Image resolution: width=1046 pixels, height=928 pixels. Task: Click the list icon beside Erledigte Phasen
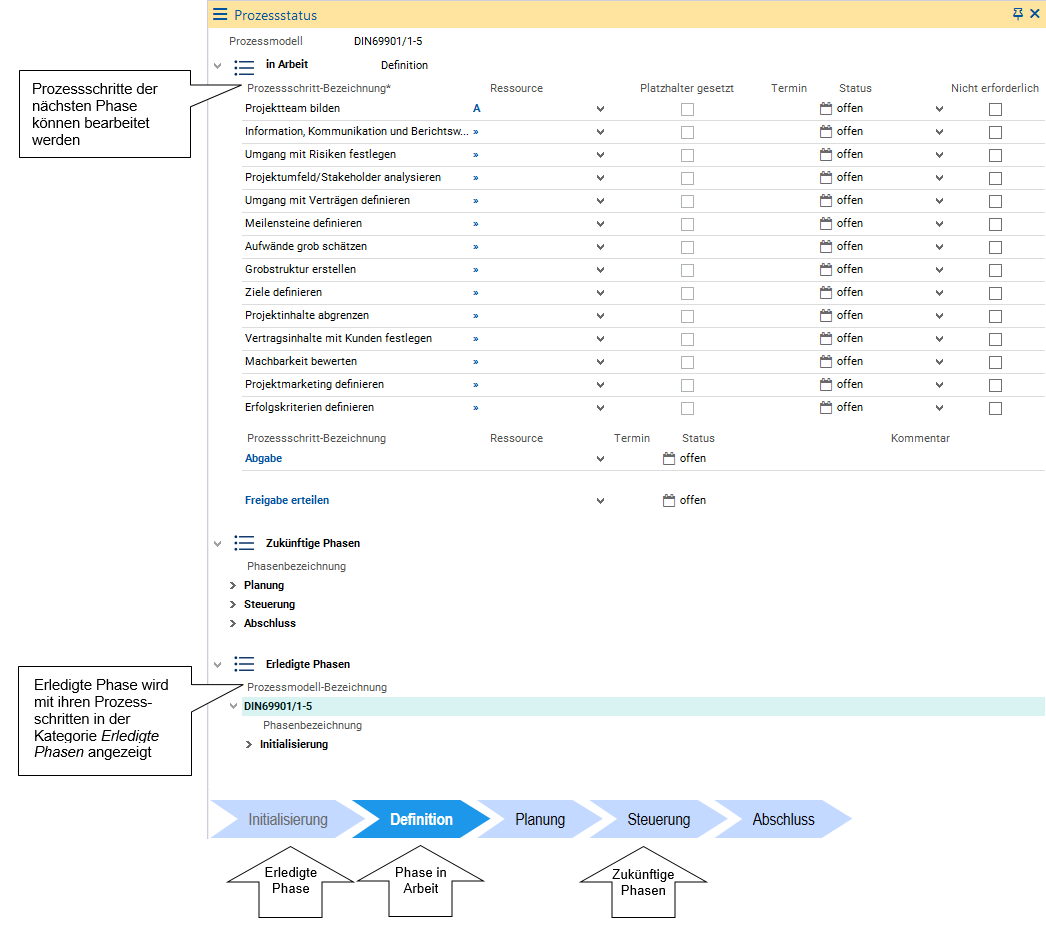click(x=244, y=664)
